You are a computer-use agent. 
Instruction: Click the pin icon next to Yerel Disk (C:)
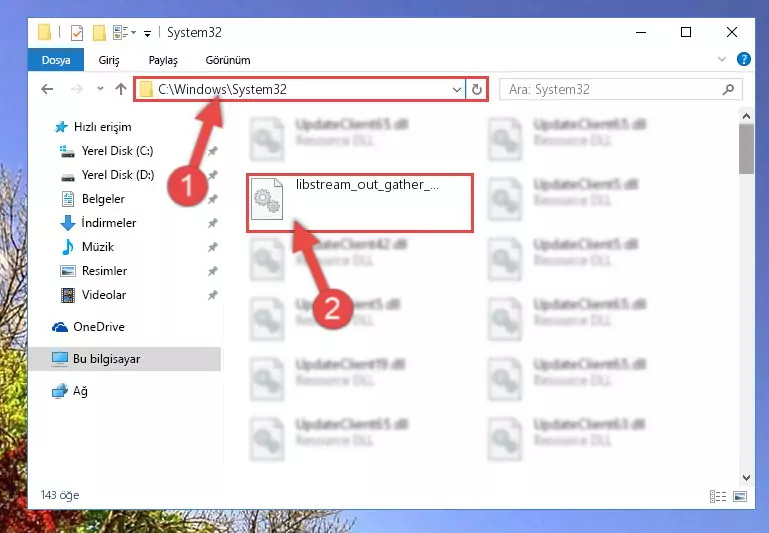212,152
